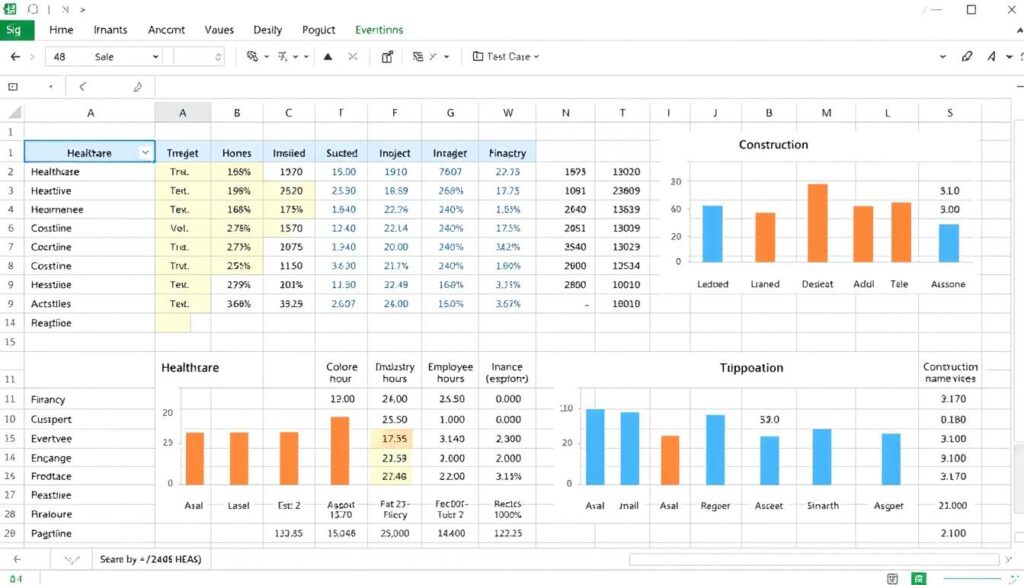The width and height of the screenshot is (1024, 585).
Task: Click the pen edit icon at toolbar right
Action: tap(967, 57)
